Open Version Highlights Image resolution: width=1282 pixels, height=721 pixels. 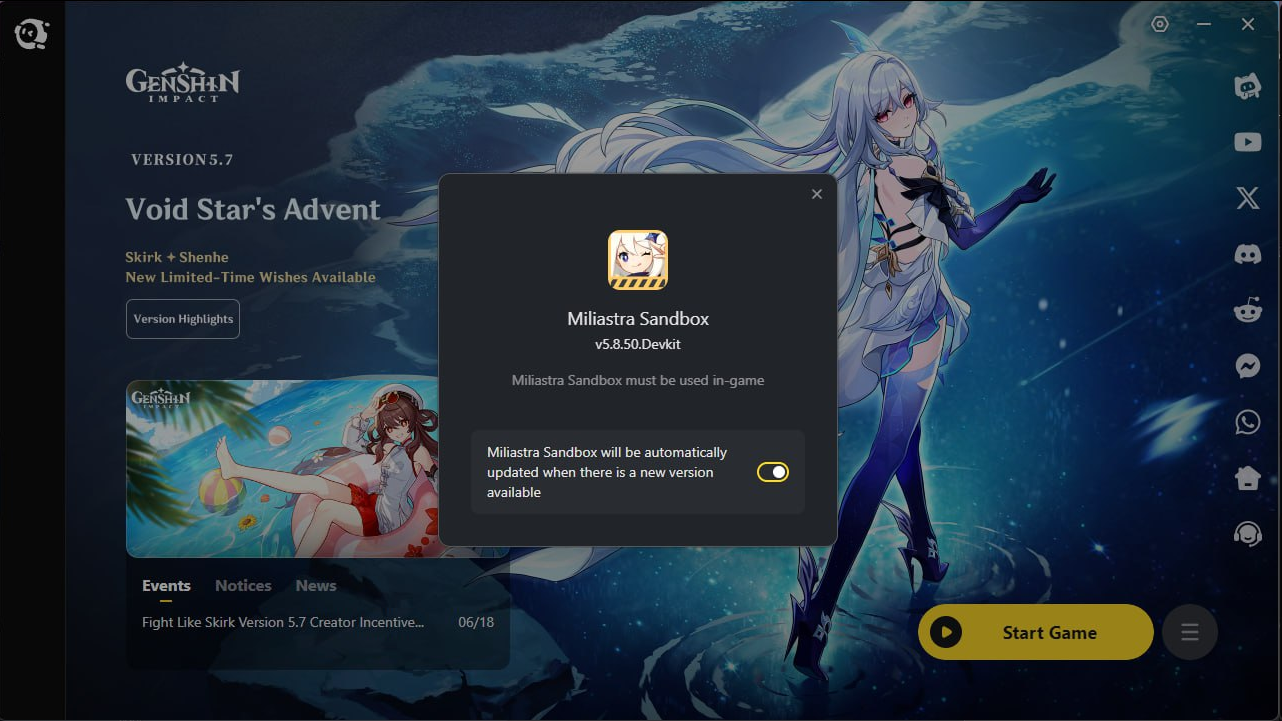pos(183,319)
